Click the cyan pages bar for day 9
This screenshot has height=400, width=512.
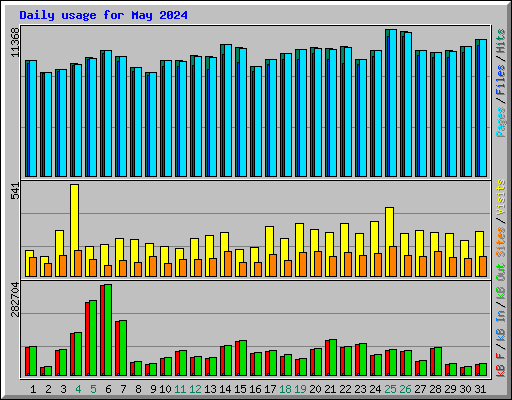(153, 124)
